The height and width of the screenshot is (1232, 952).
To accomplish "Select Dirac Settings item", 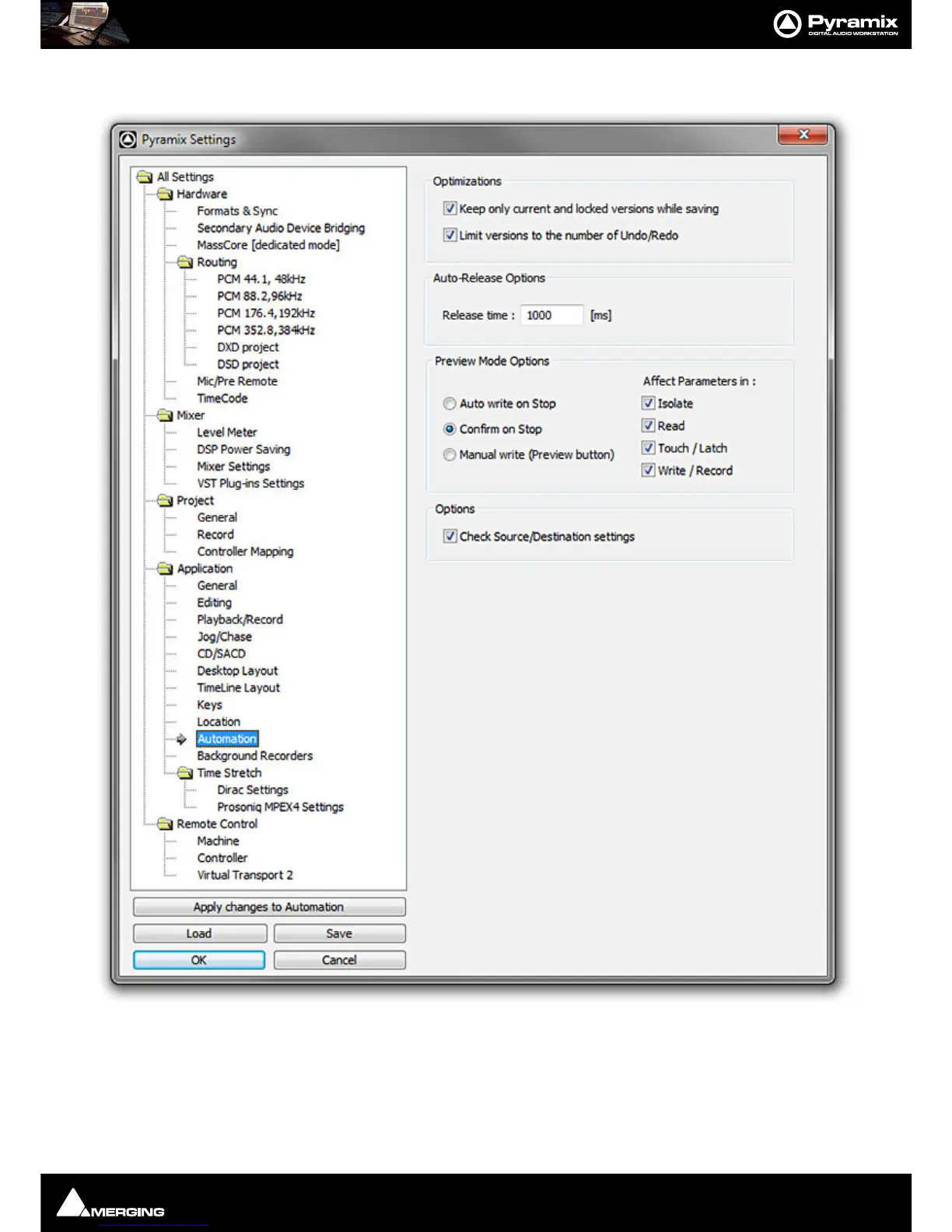I will 253,790.
